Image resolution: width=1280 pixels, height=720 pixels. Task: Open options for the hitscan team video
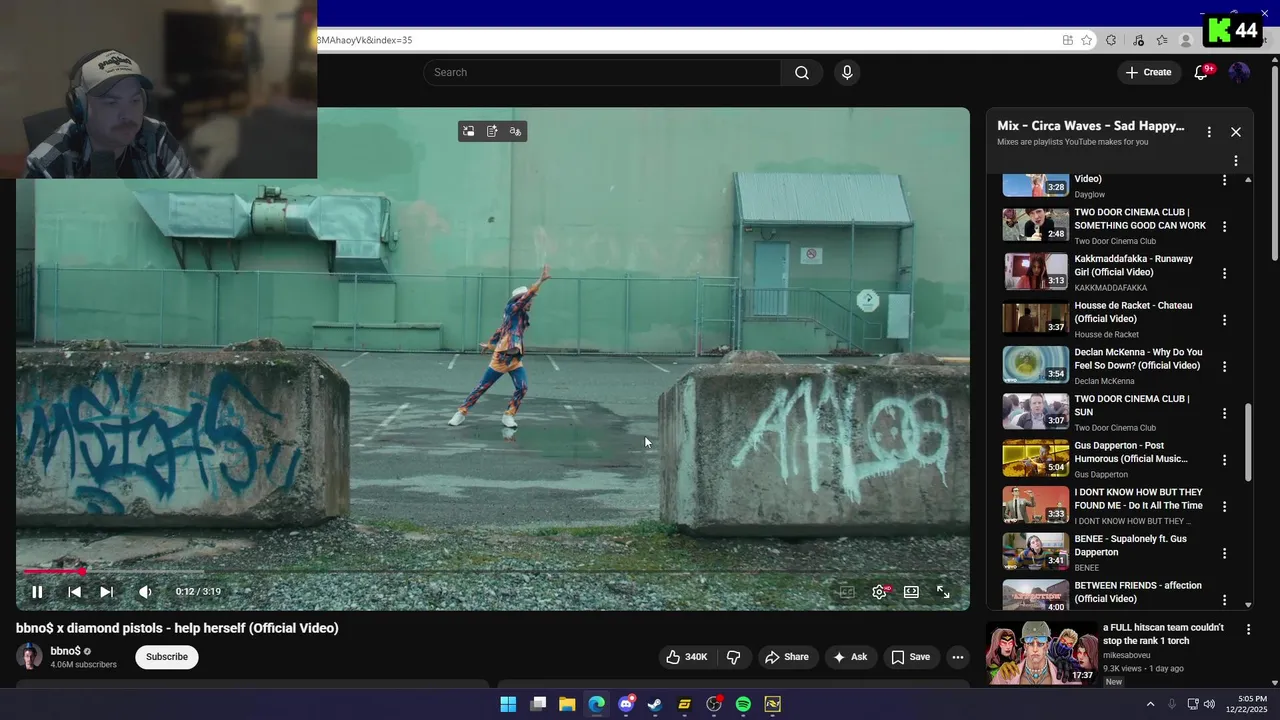1248,629
